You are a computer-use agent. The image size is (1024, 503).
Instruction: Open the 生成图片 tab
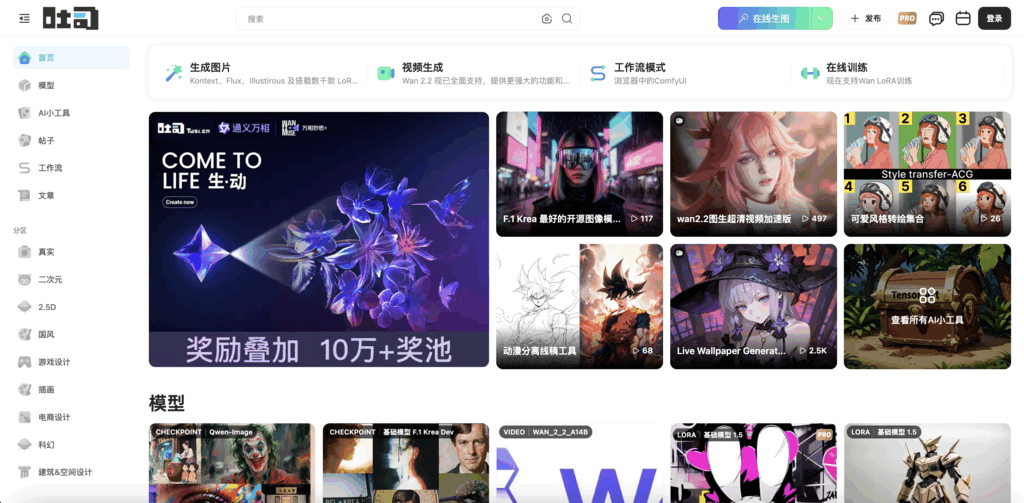[261, 73]
